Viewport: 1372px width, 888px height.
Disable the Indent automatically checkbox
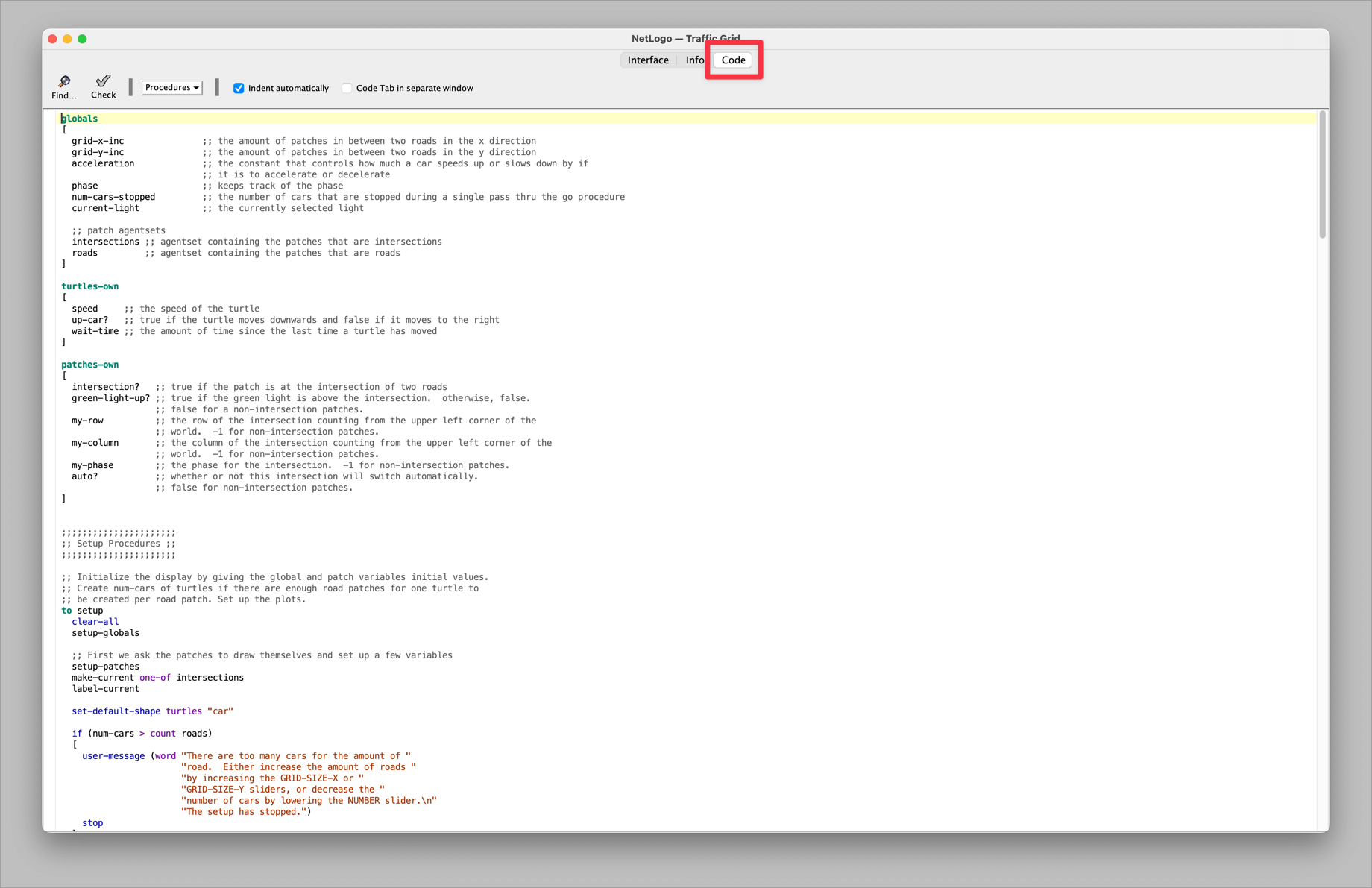pos(238,87)
